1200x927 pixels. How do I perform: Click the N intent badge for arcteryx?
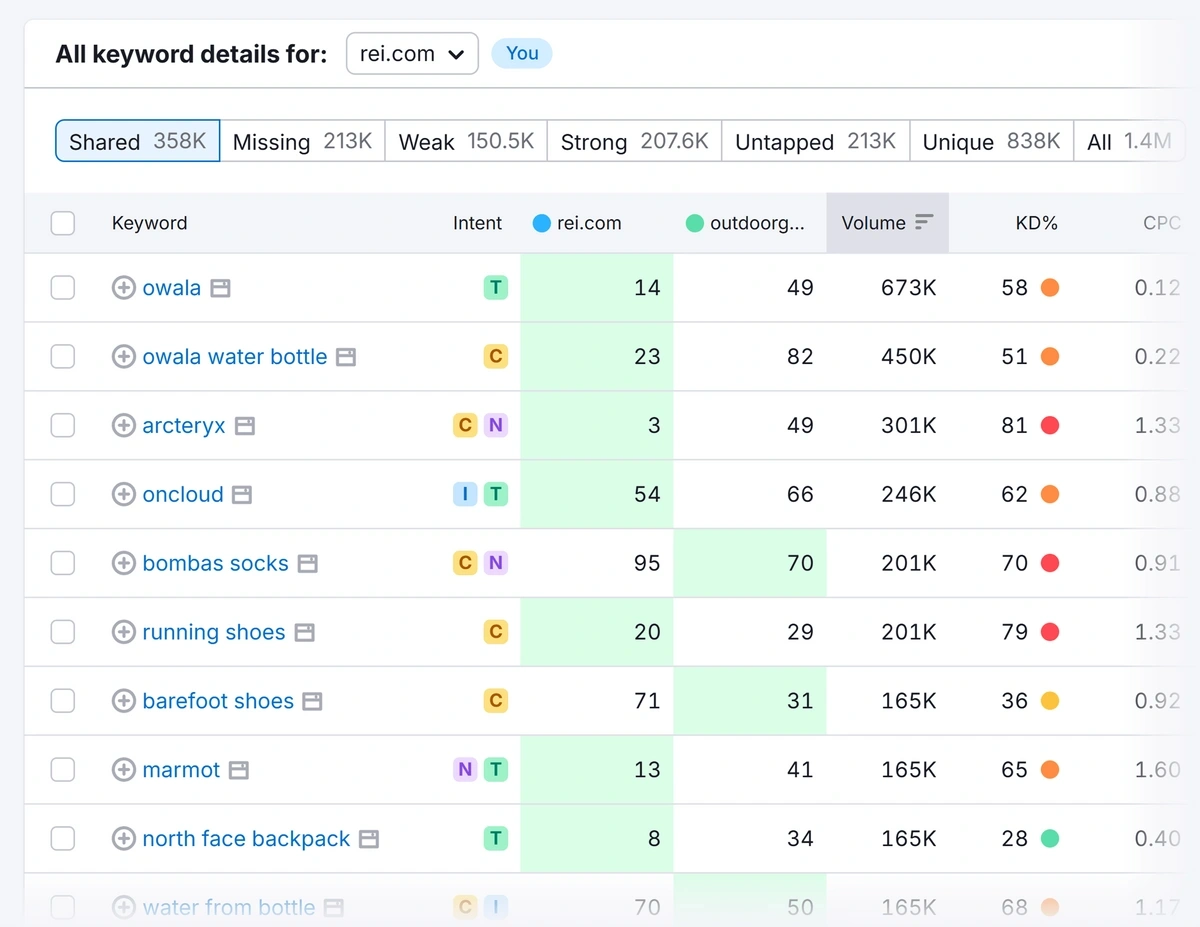pos(495,426)
